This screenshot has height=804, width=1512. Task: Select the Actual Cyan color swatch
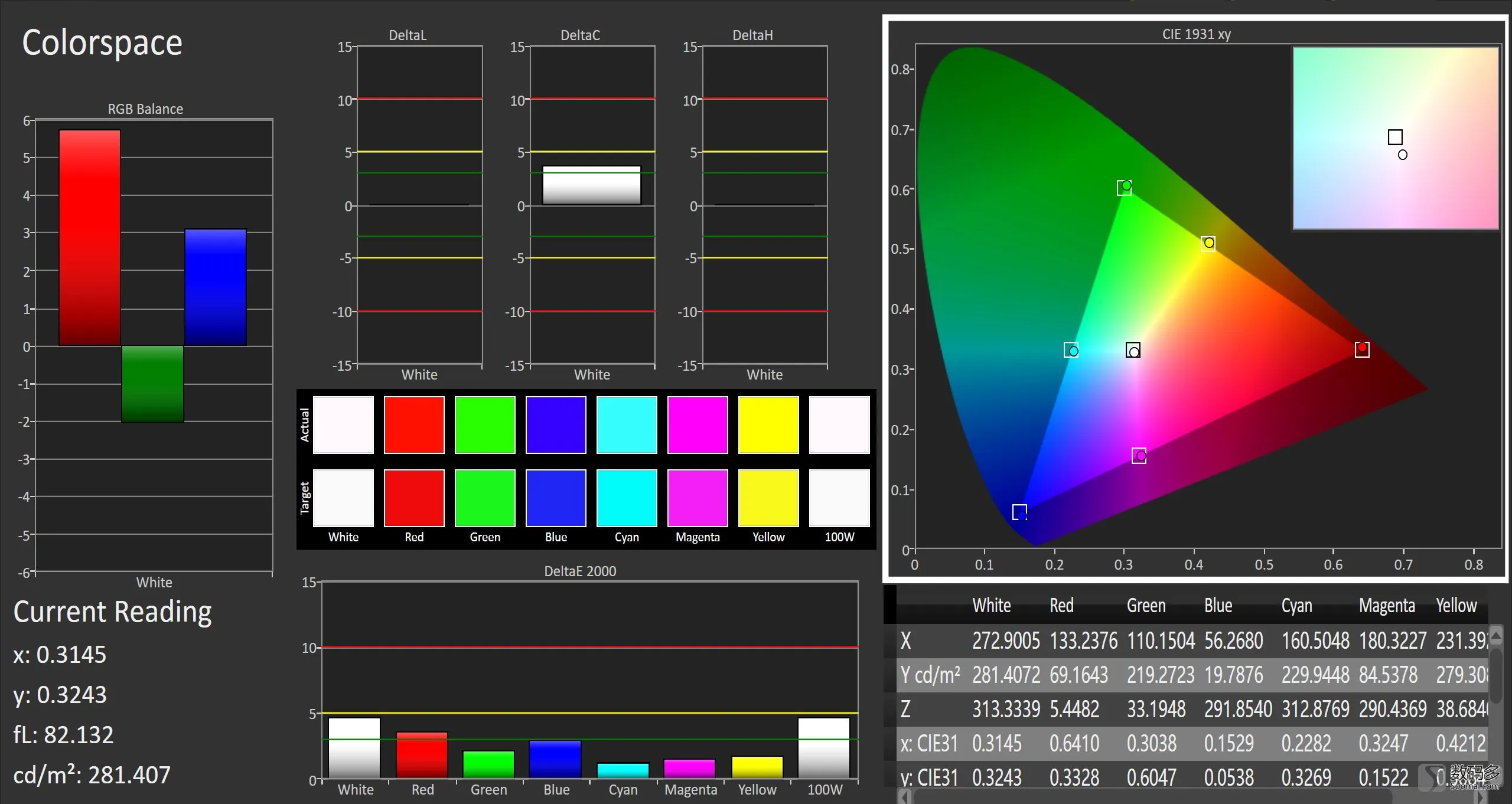(627, 425)
